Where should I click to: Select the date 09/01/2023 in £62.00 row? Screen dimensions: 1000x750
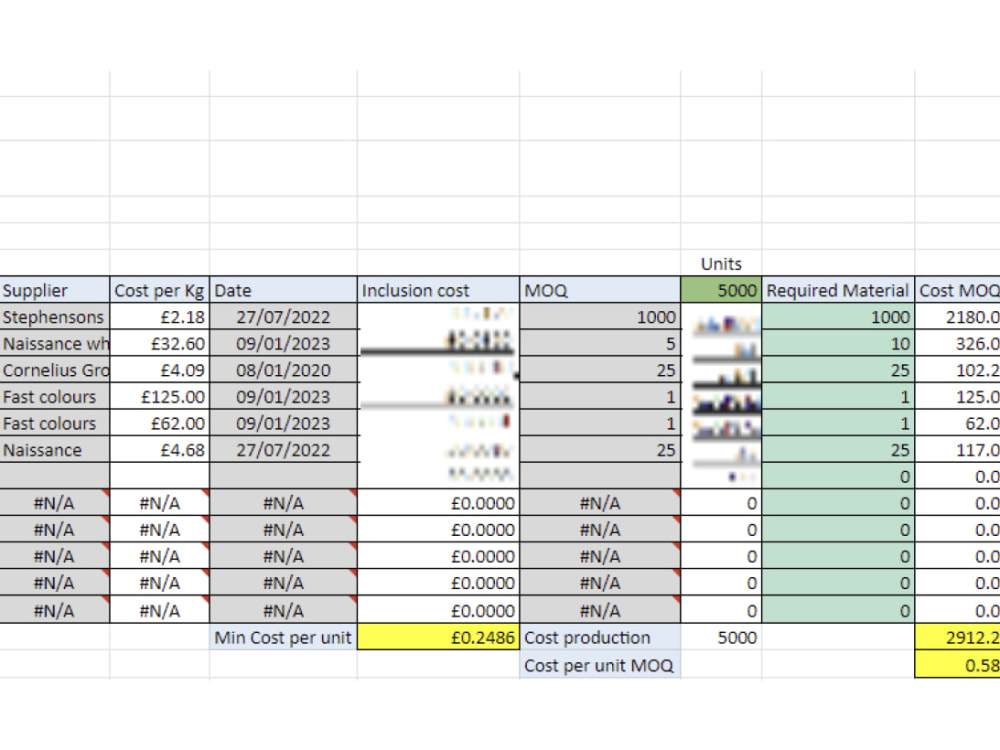click(x=283, y=423)
